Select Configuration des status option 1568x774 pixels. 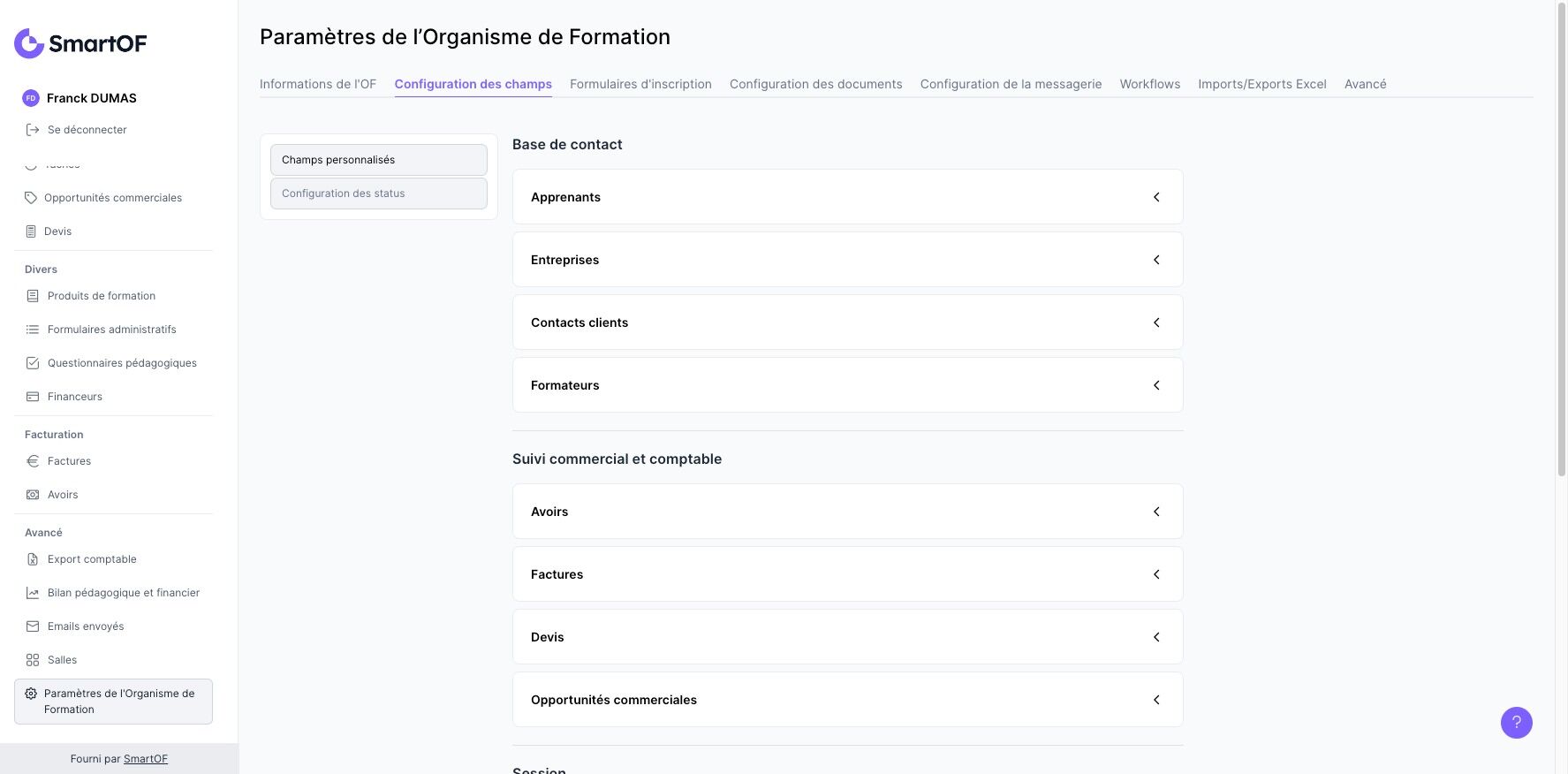[378, 193]
